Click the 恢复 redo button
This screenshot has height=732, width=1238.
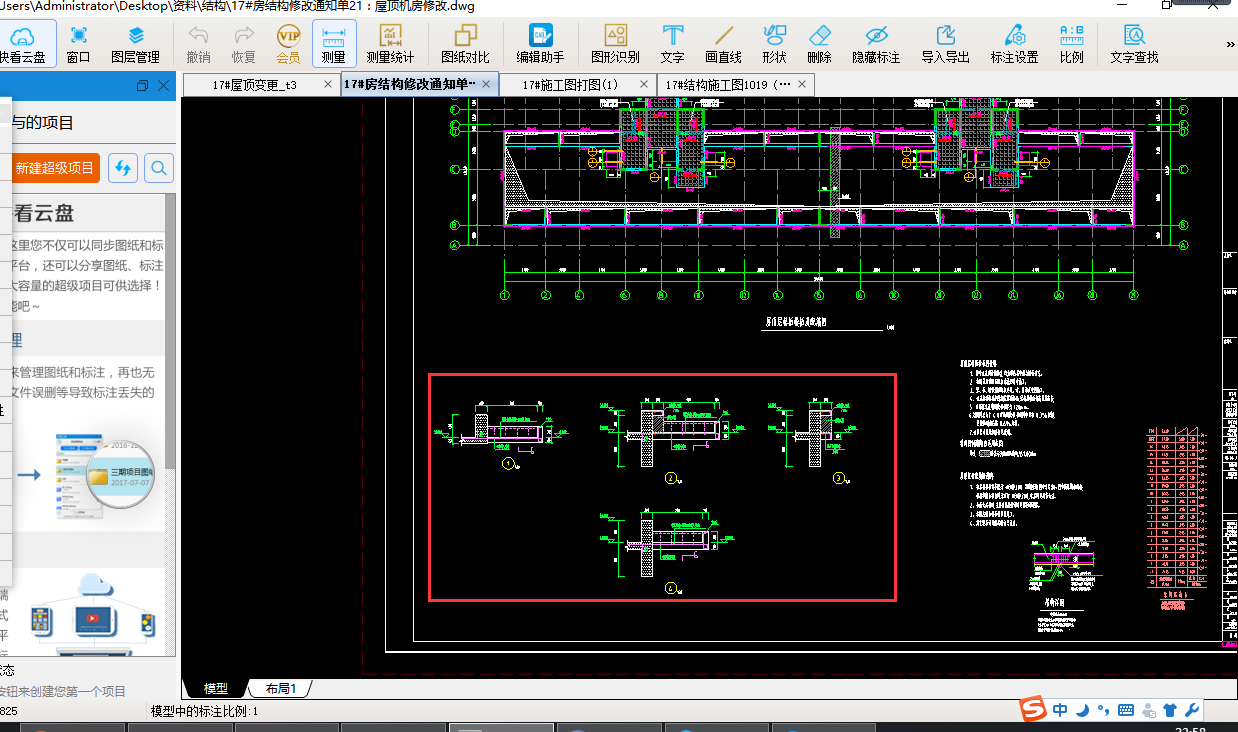click(243, 45)
